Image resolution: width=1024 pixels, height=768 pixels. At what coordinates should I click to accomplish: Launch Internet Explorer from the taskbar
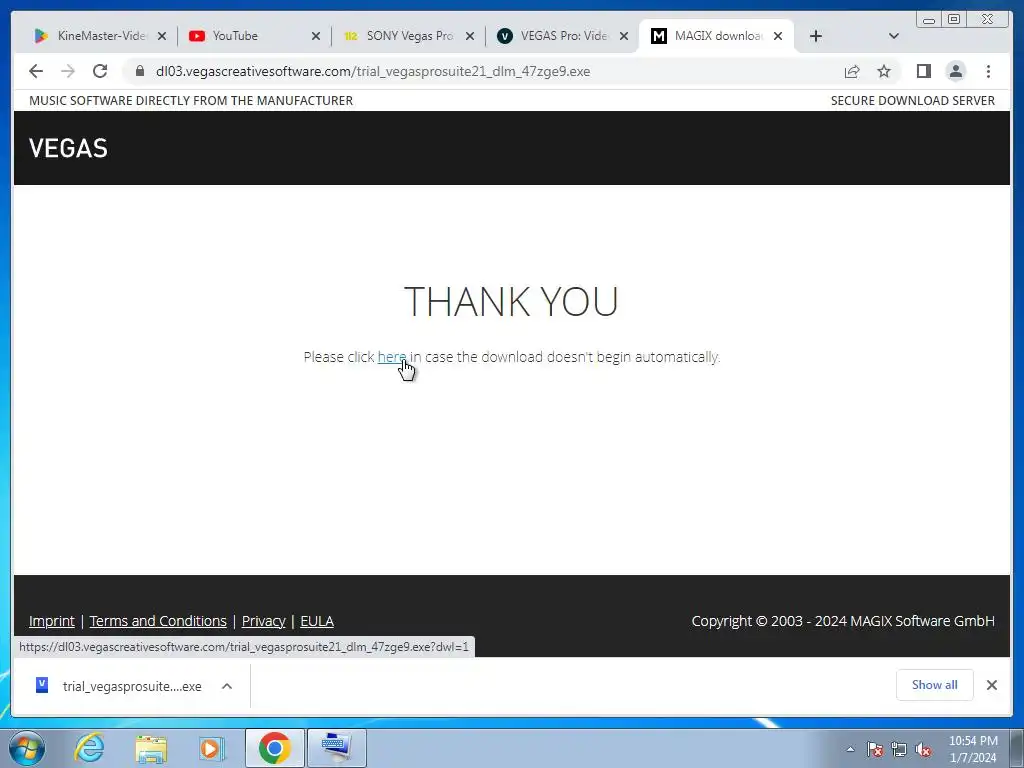(x=90, y=748)
